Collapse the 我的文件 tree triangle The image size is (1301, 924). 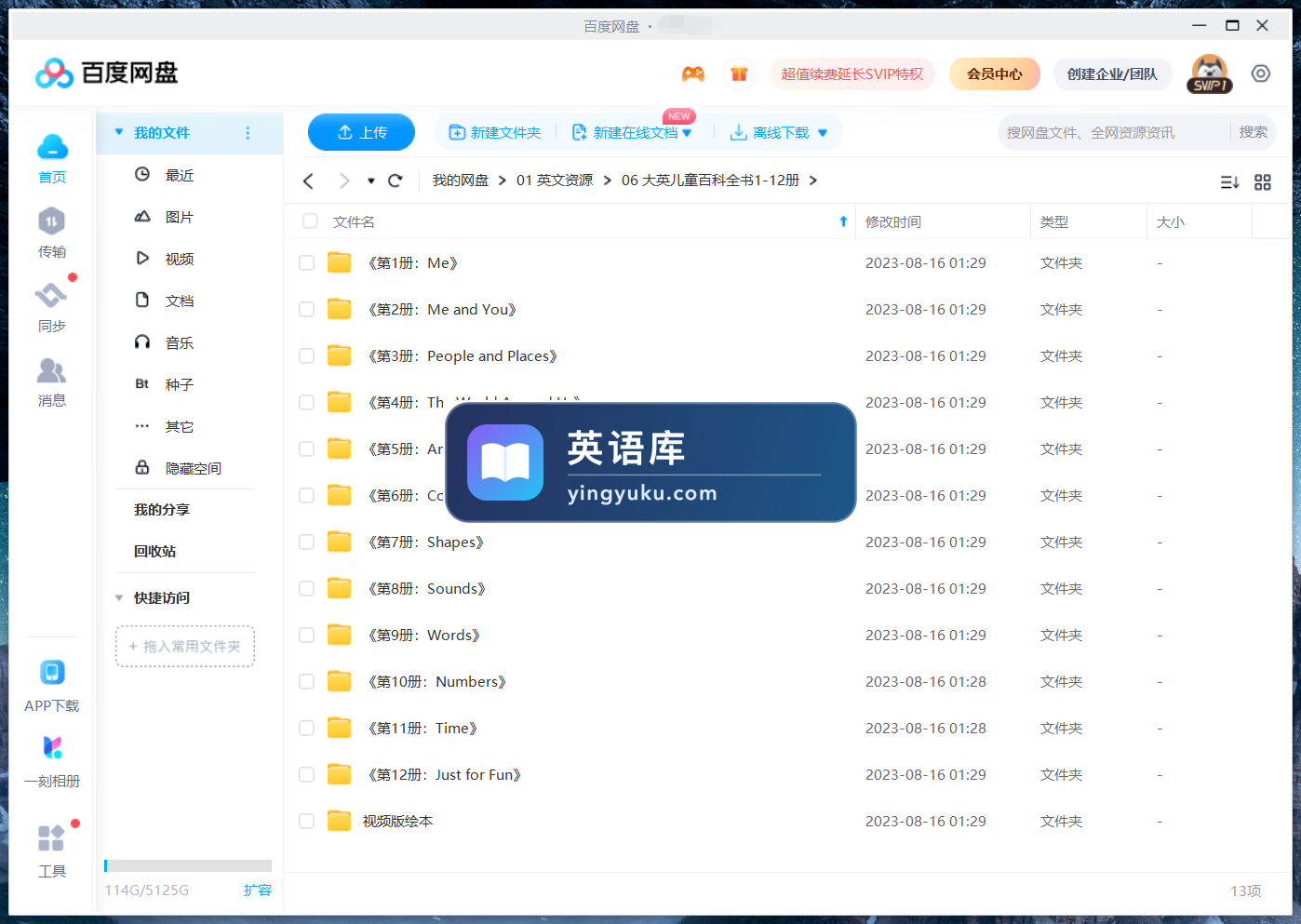(119, 132)
